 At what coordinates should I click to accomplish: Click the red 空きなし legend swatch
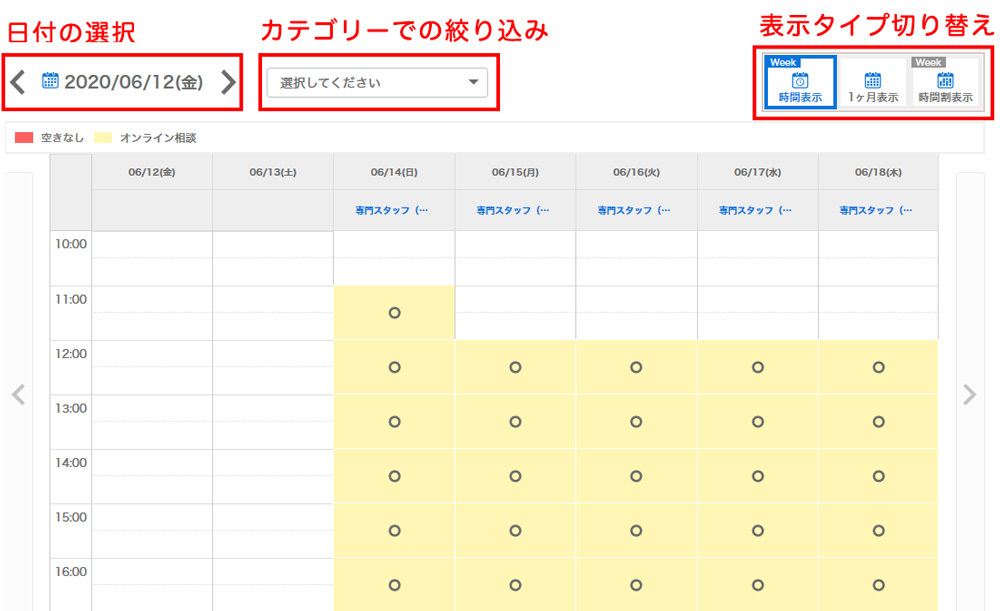click(x=24, y=138)
